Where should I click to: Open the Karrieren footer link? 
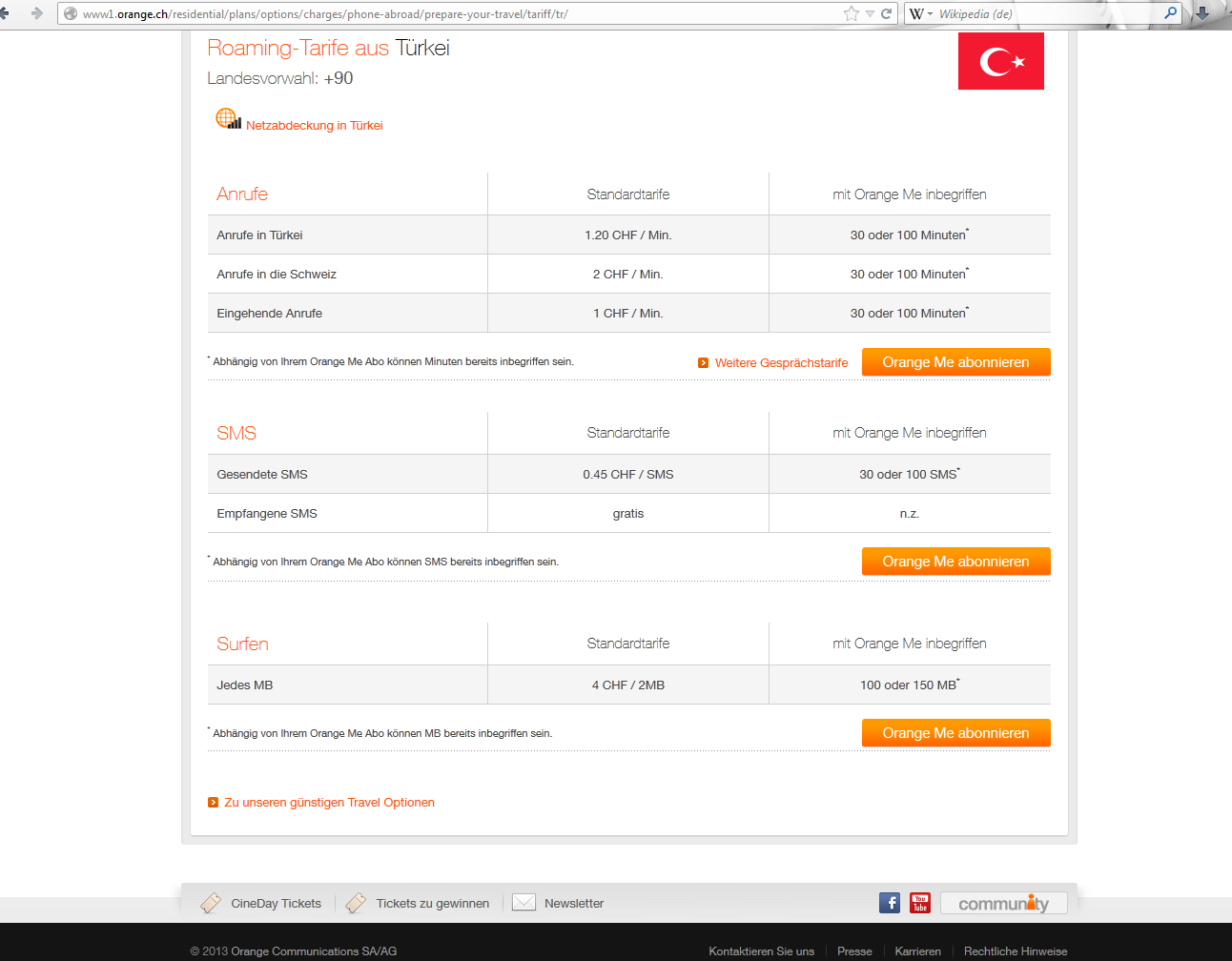(918, 951)
